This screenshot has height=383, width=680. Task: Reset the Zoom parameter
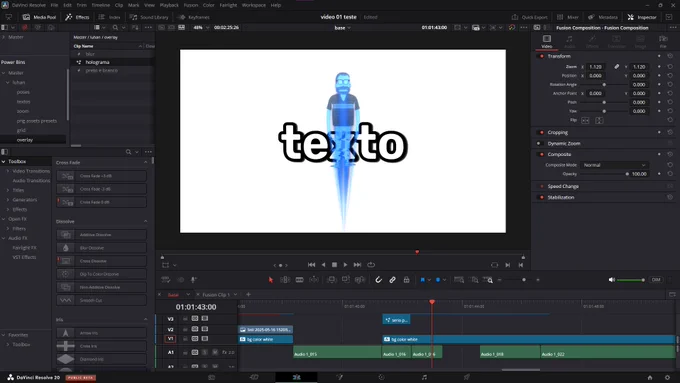[670, 67]
